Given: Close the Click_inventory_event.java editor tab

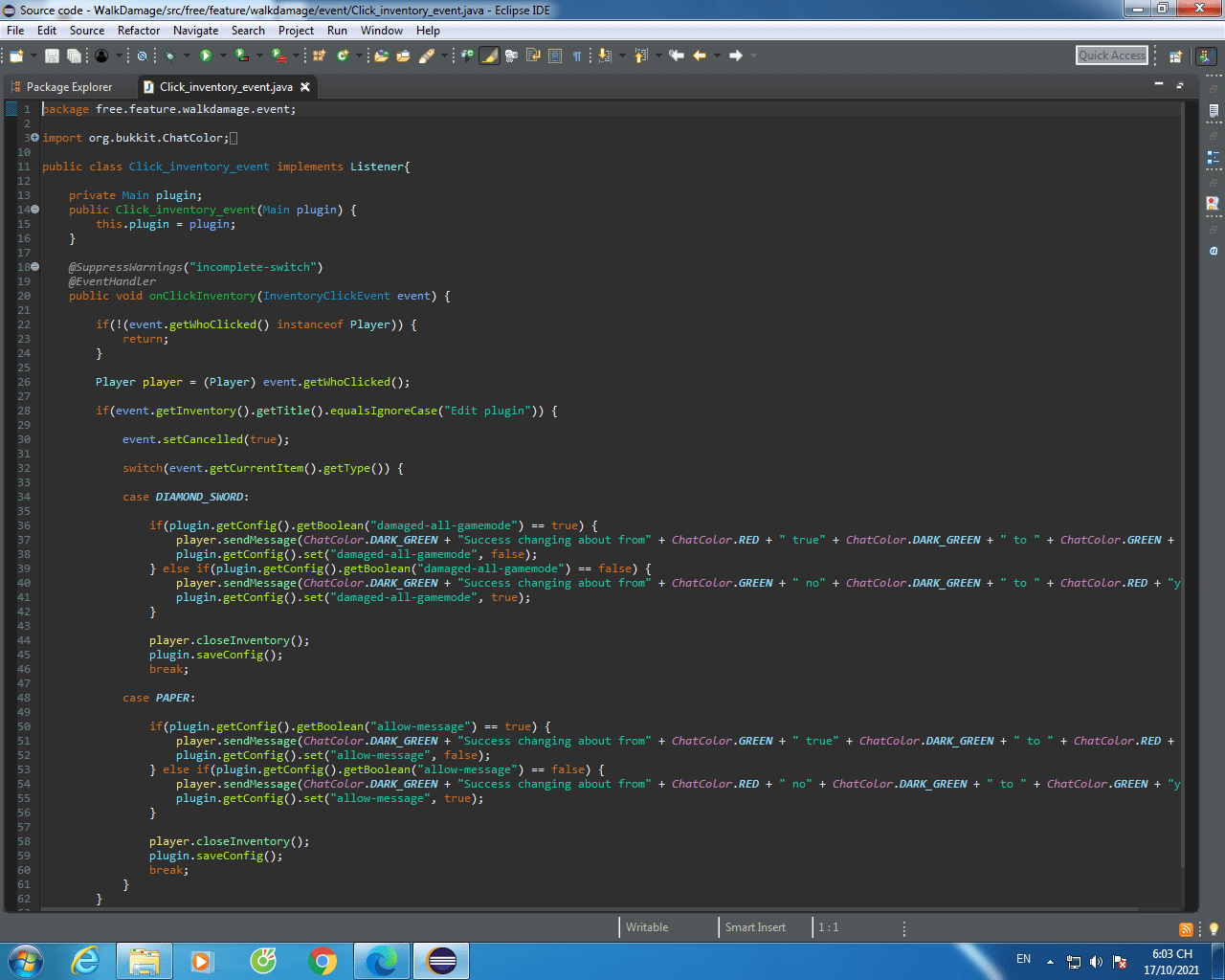Looking at the screenshot, I should click(x=305, y=87).
